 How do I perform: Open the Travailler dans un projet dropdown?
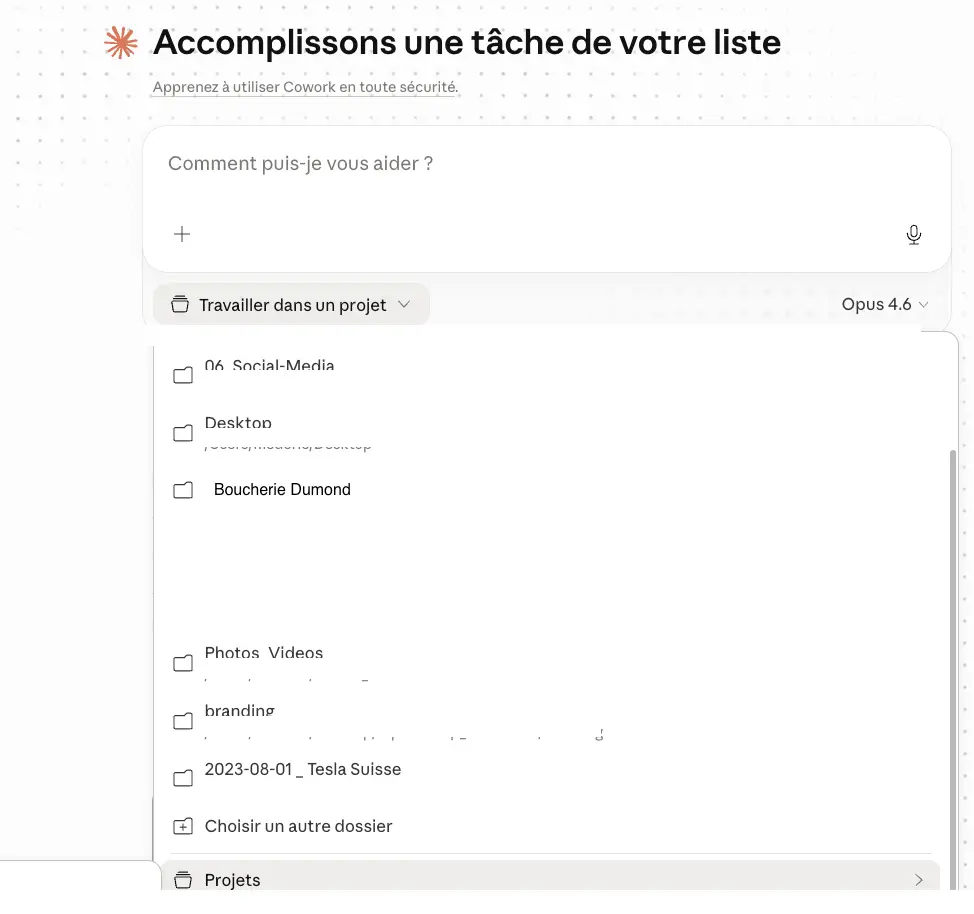[290, 304]
